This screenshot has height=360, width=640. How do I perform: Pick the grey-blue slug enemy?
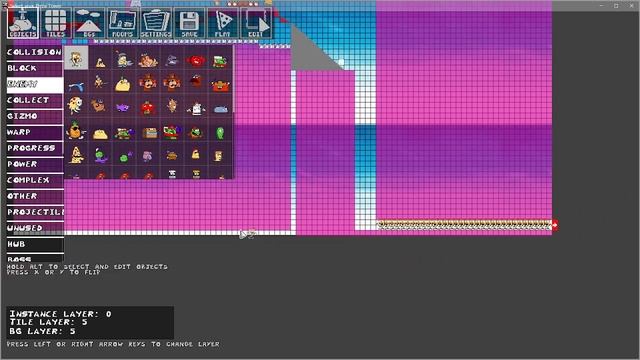tap(221, 109)
